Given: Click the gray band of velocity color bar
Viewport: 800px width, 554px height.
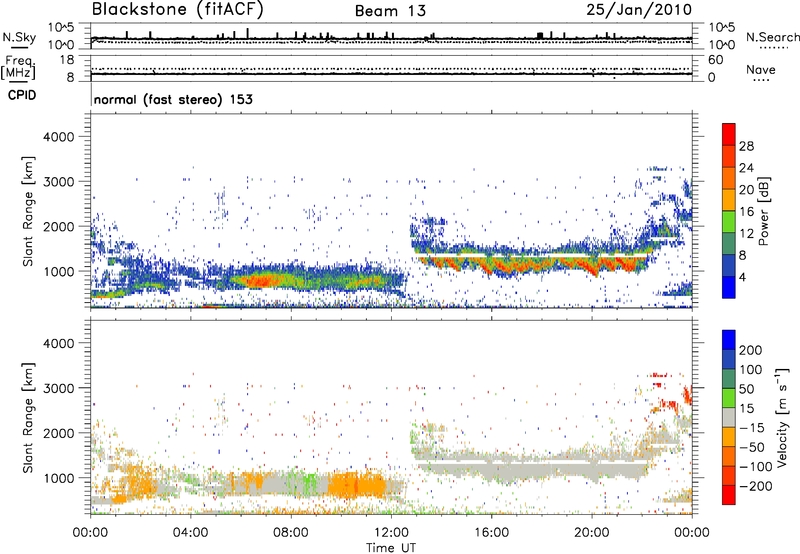Looking at the screenshot, I should [x=729, y=418].
